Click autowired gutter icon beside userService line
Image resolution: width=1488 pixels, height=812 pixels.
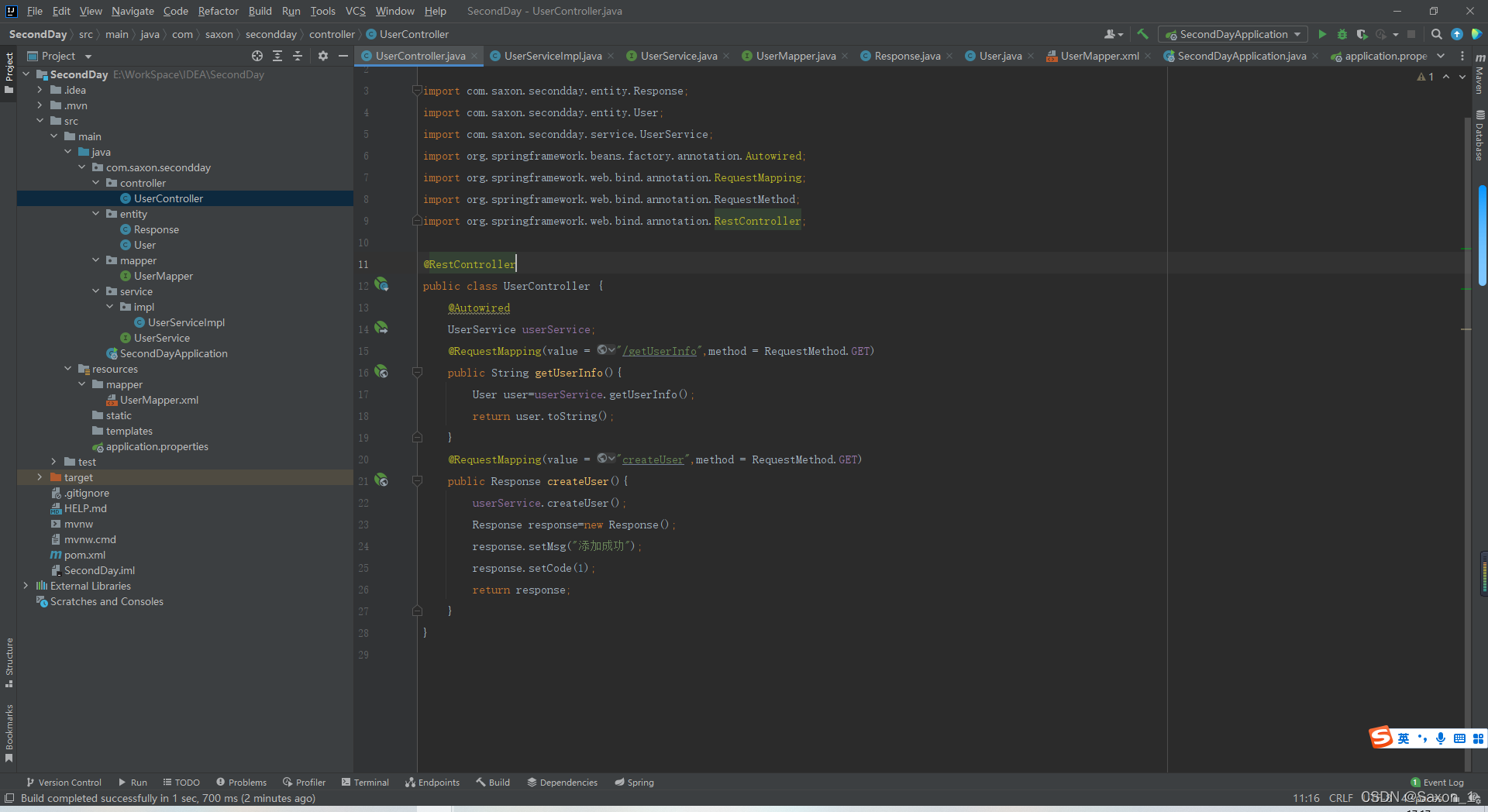(381, 328)
